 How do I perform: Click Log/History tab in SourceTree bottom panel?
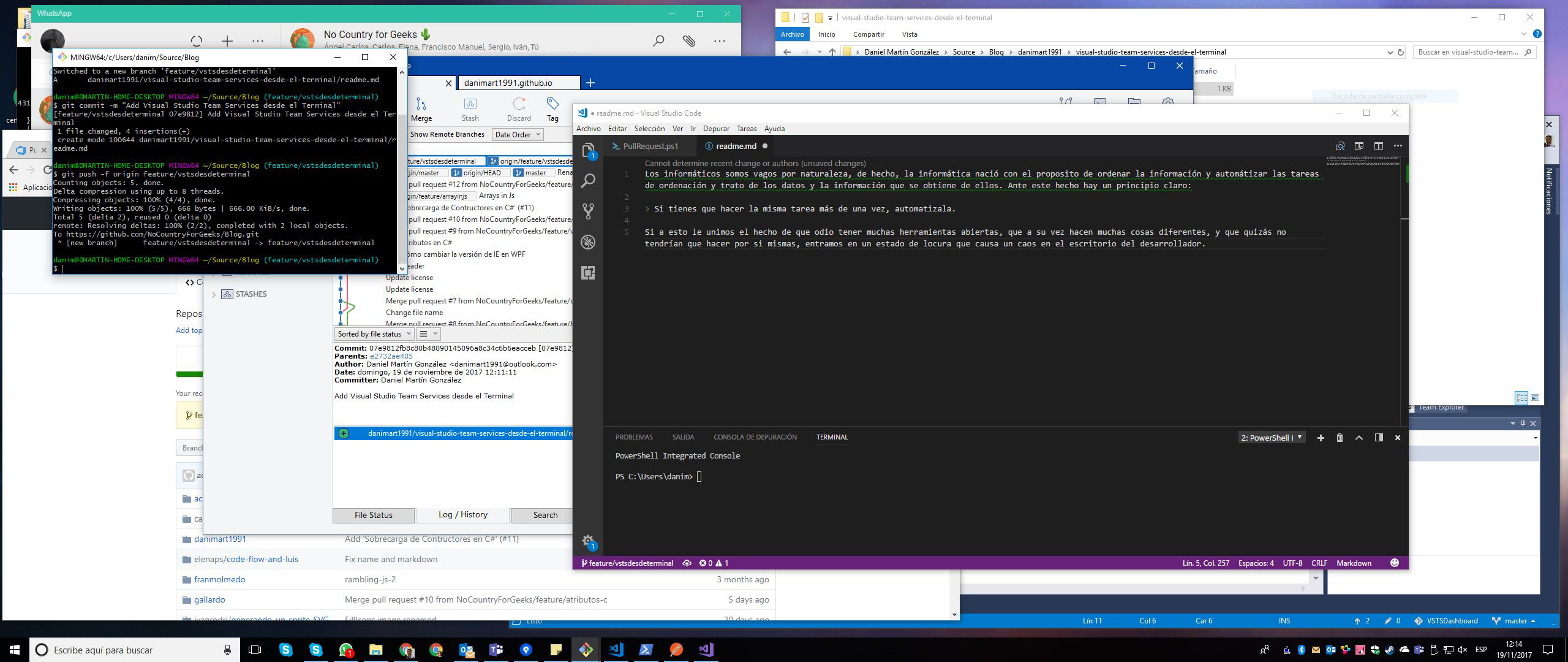462,515
